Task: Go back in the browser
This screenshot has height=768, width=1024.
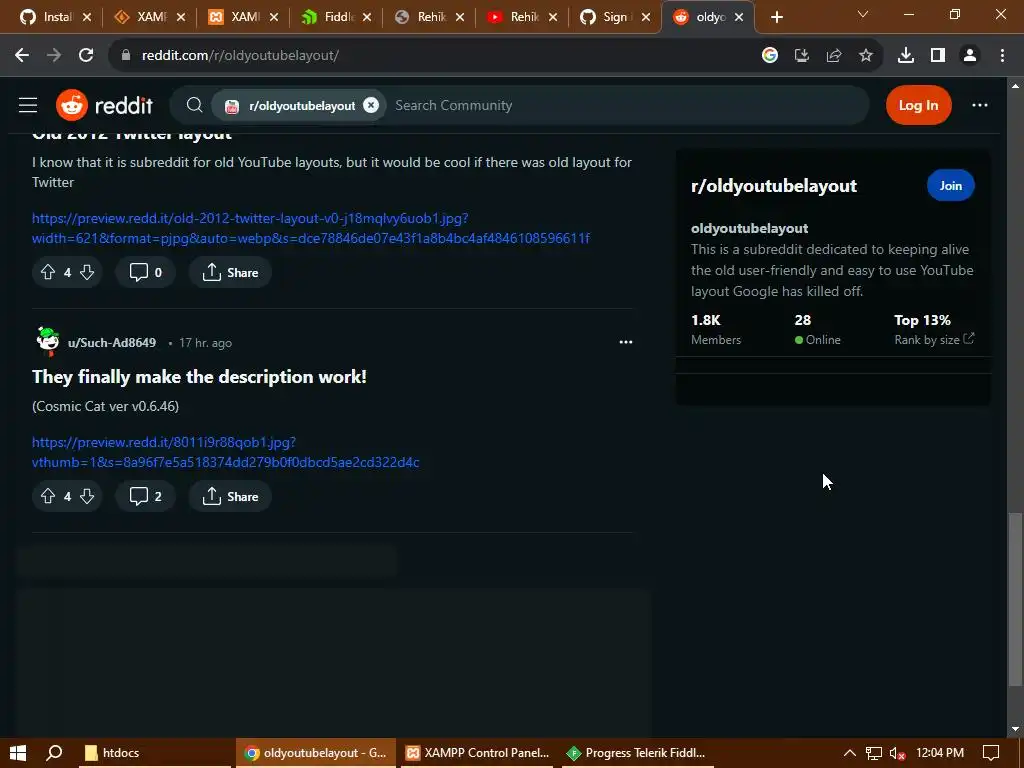Action: coord(22,56)
